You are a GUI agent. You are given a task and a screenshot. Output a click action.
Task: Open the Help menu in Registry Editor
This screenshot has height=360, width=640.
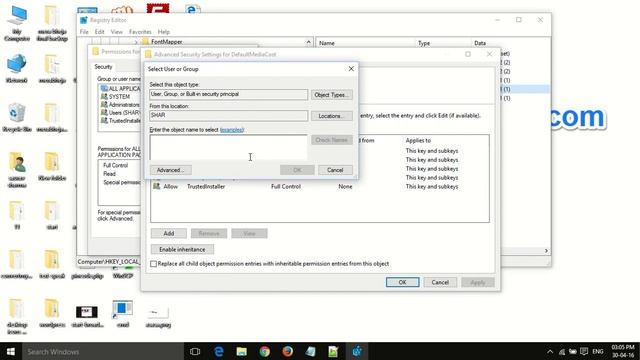pos(164,32)
